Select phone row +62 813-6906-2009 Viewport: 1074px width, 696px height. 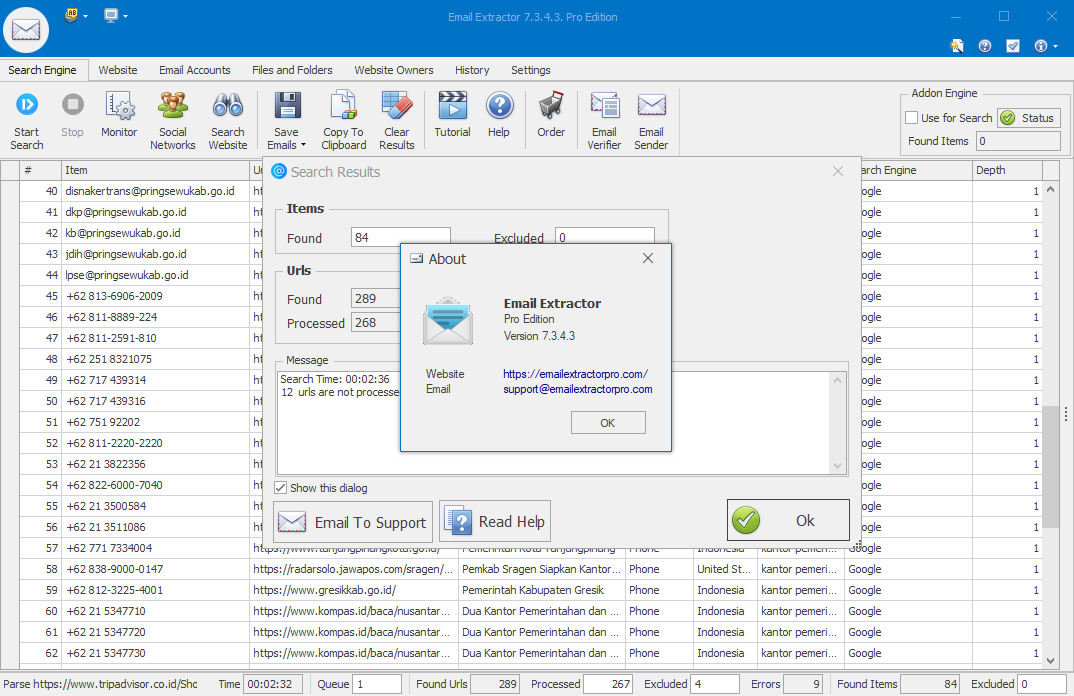pos(114,296)
